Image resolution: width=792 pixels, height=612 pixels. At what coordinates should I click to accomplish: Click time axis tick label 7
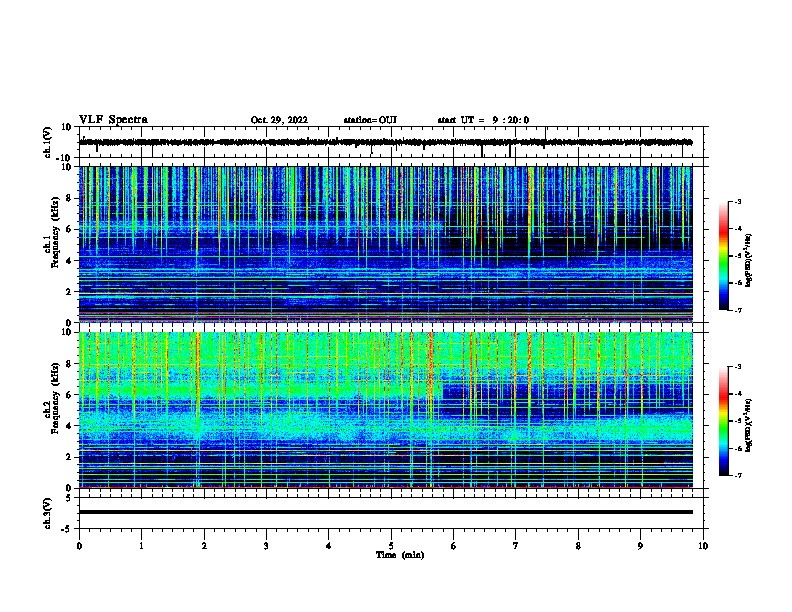pyautogui.click(x=516, y=546)
